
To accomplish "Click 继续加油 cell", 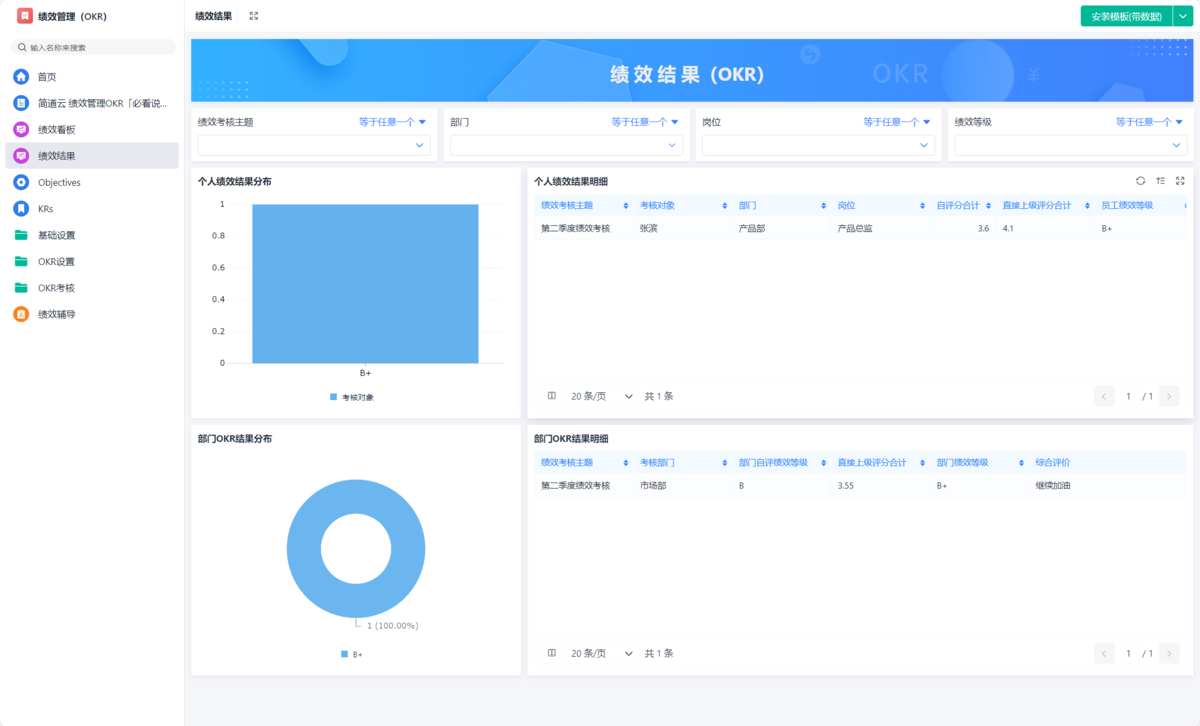I will [1053, 486].
